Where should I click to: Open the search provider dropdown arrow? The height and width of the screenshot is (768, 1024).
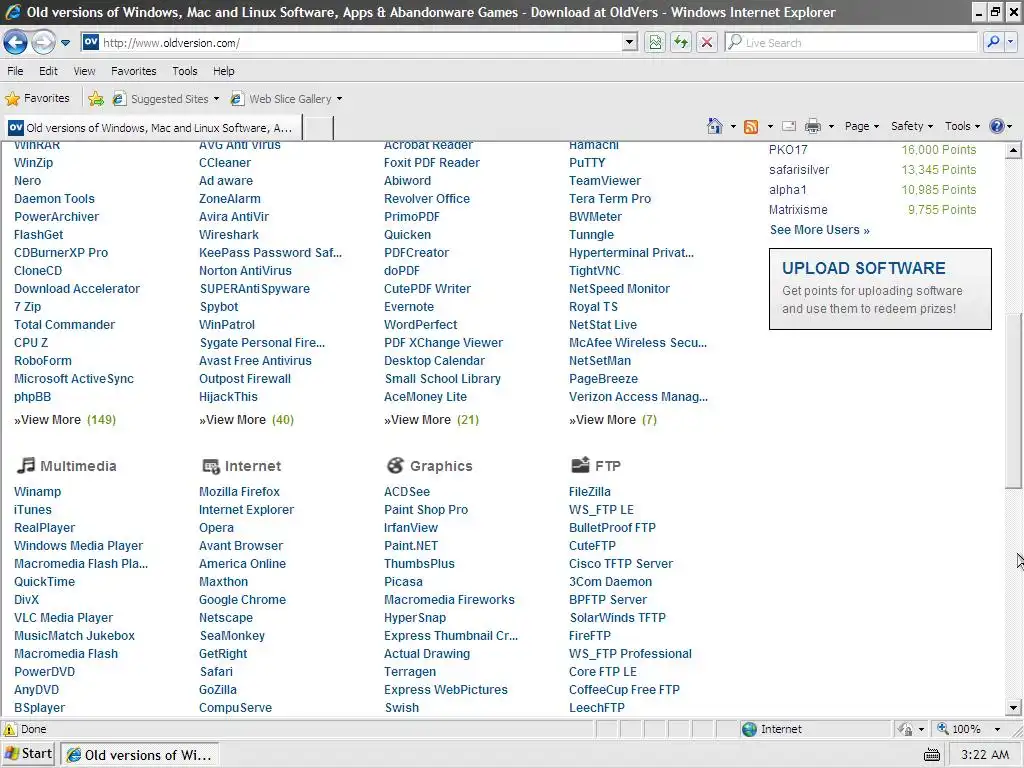(x=1010, y=42)
